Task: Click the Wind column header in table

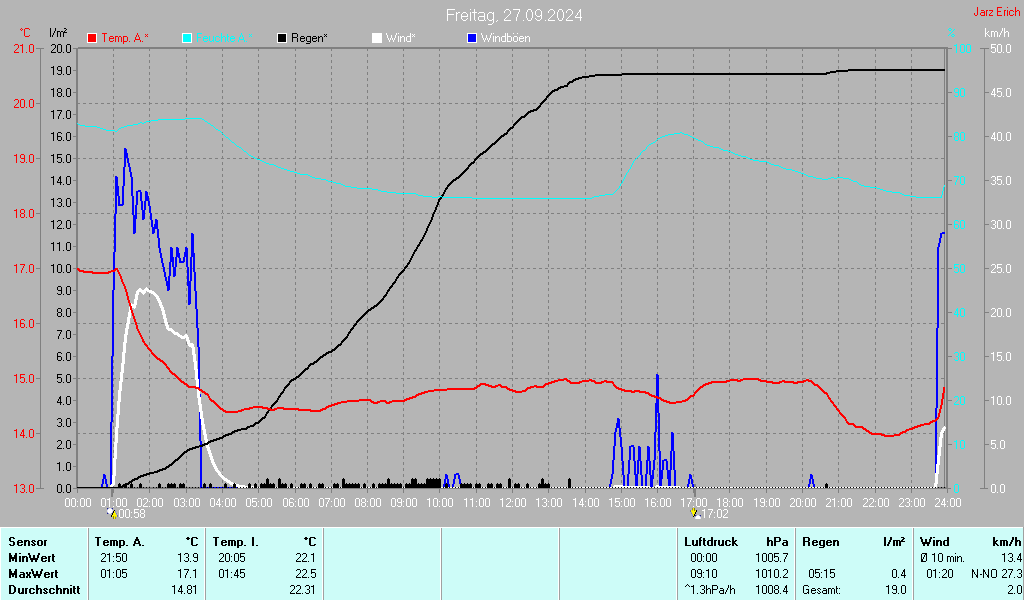Action: tap(935, 542)
